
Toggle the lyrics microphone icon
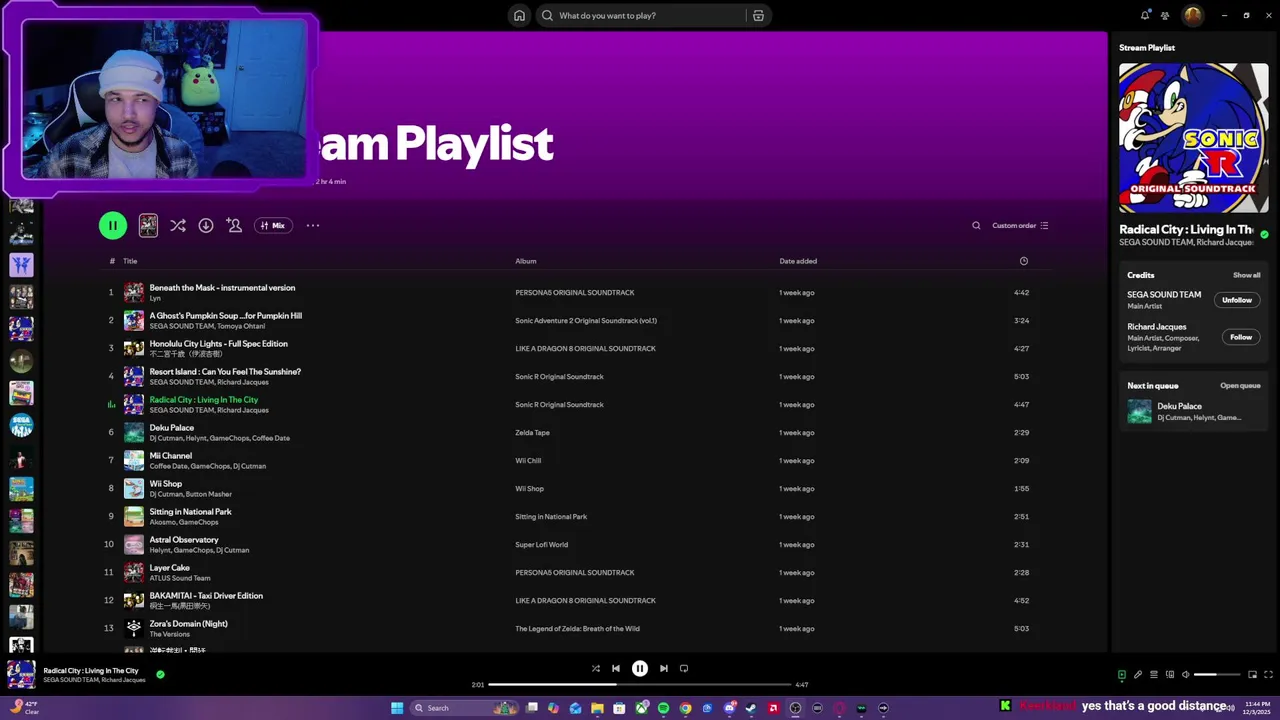1137,675
